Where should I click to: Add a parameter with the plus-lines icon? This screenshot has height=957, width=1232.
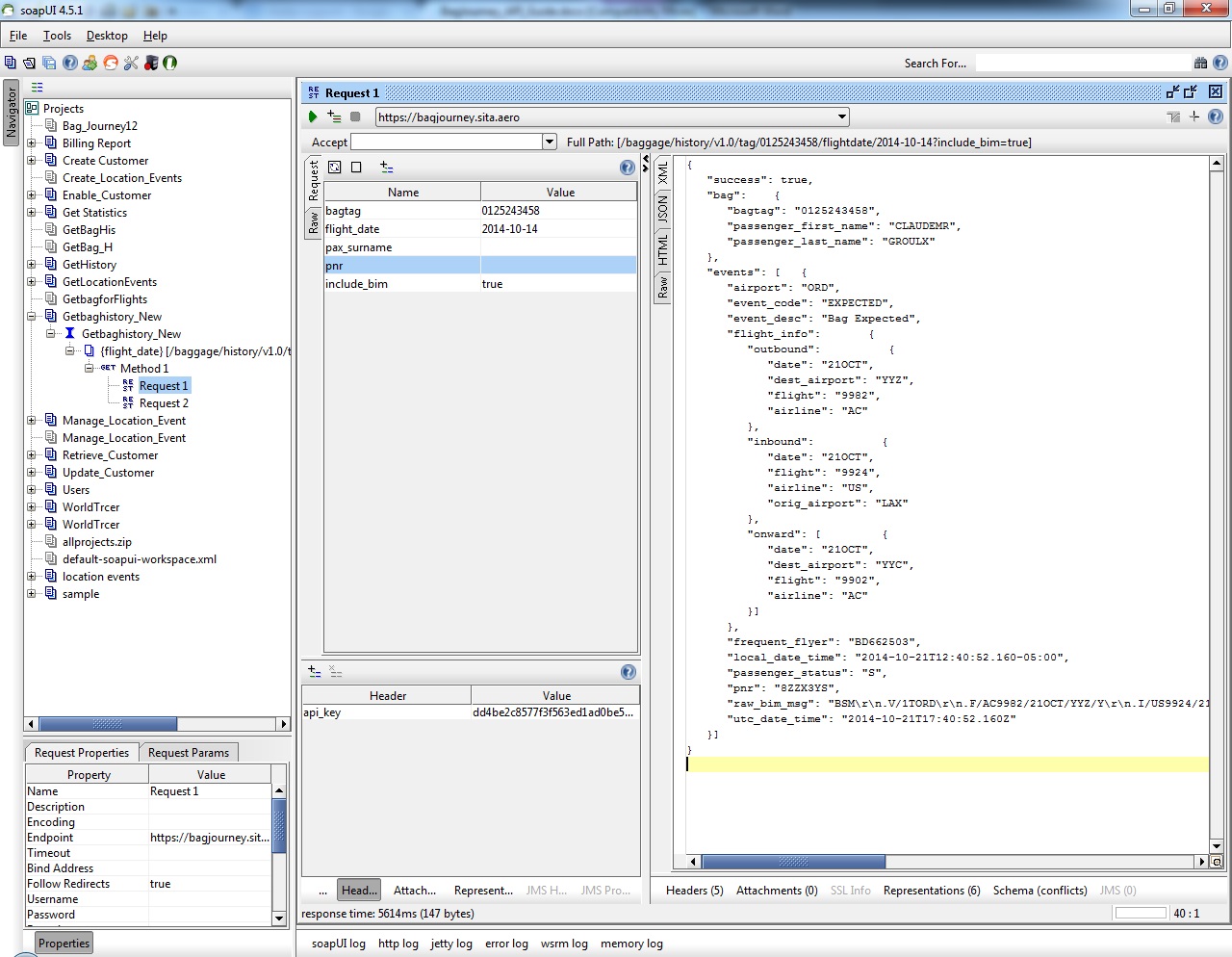click(x=386, y=167)
